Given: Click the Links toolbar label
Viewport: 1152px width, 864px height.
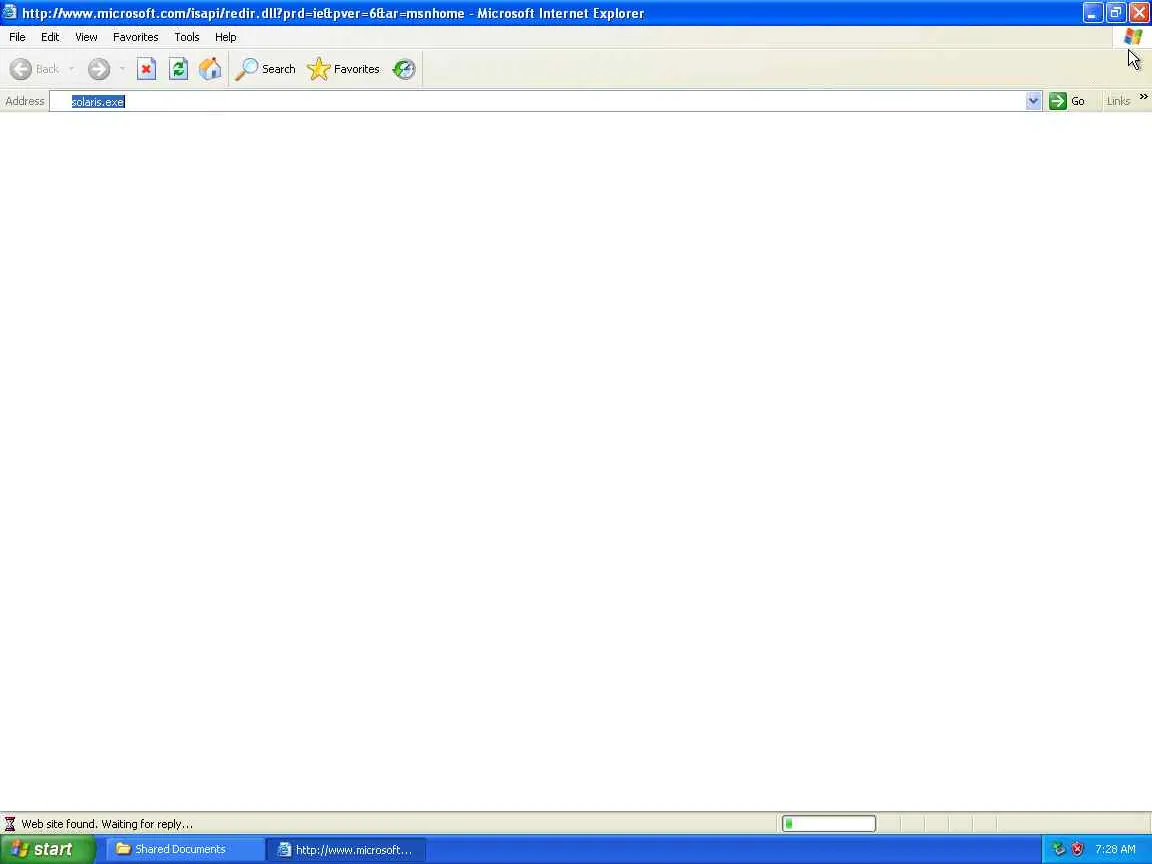Looking at the screenshot, I should click(x=1118, y=101).
